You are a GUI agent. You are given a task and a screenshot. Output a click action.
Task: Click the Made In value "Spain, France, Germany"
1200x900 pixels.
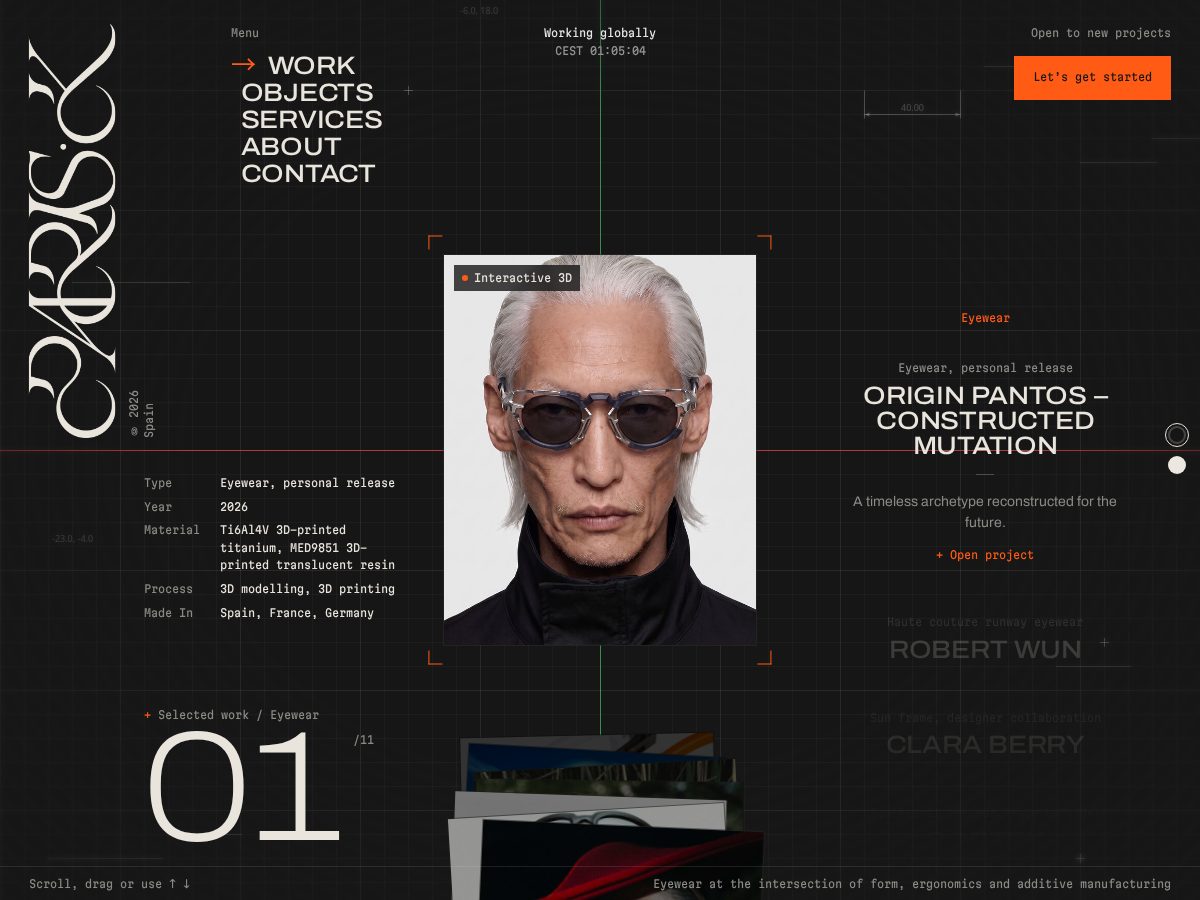coord(297,613)
